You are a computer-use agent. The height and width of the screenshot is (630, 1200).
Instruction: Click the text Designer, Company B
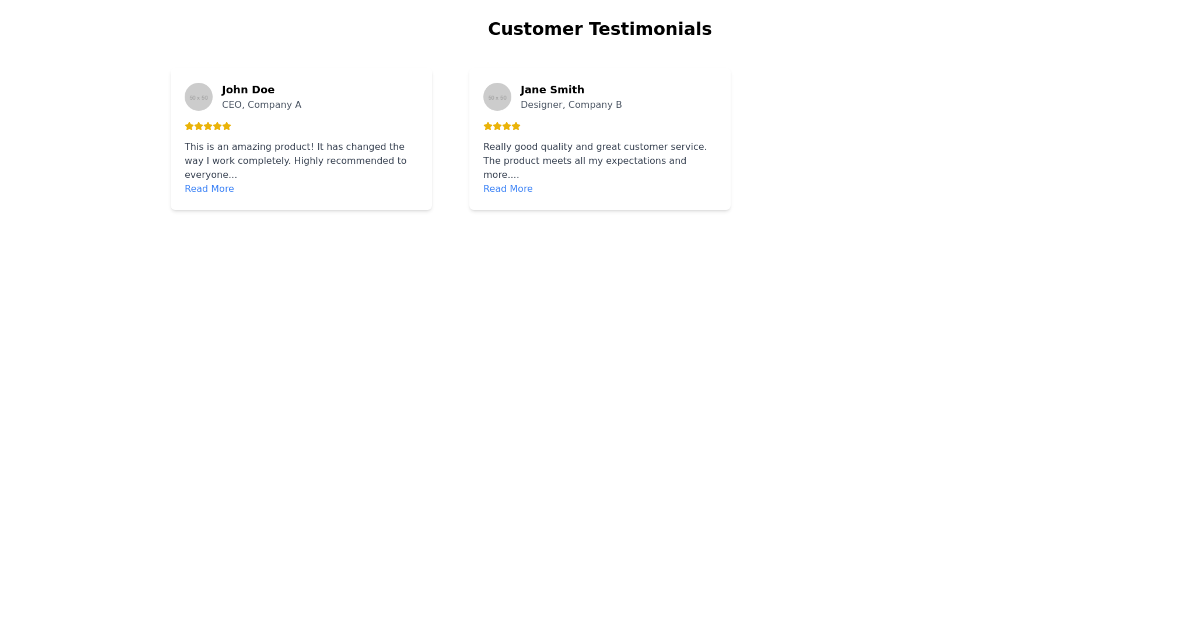coord(571,104)
